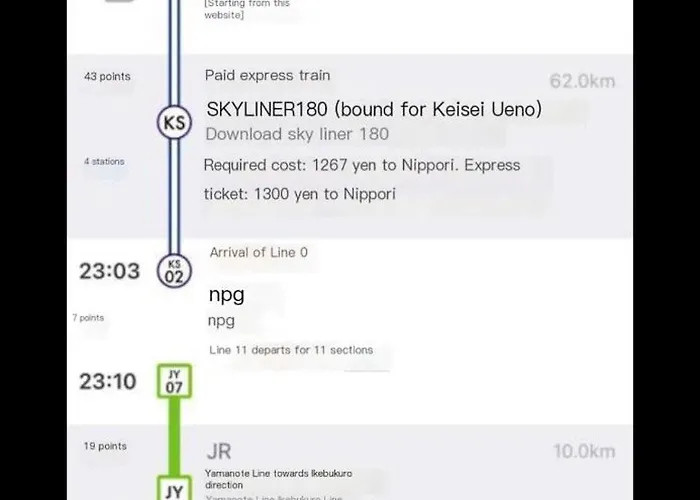Click Line 11 departs for 11 sections
The width and height of the screenshot is (700, 500).
click(291, 350)
